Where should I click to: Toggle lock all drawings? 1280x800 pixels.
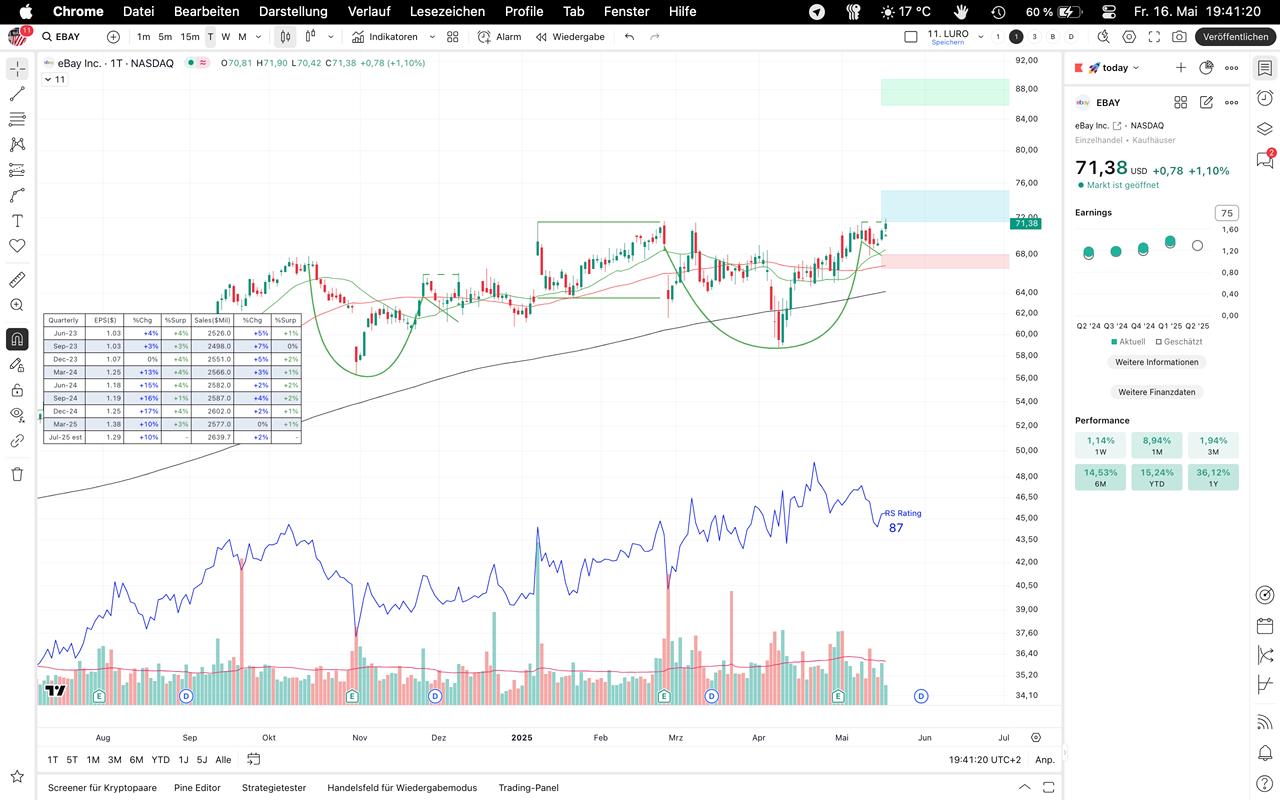click(17, 390)
